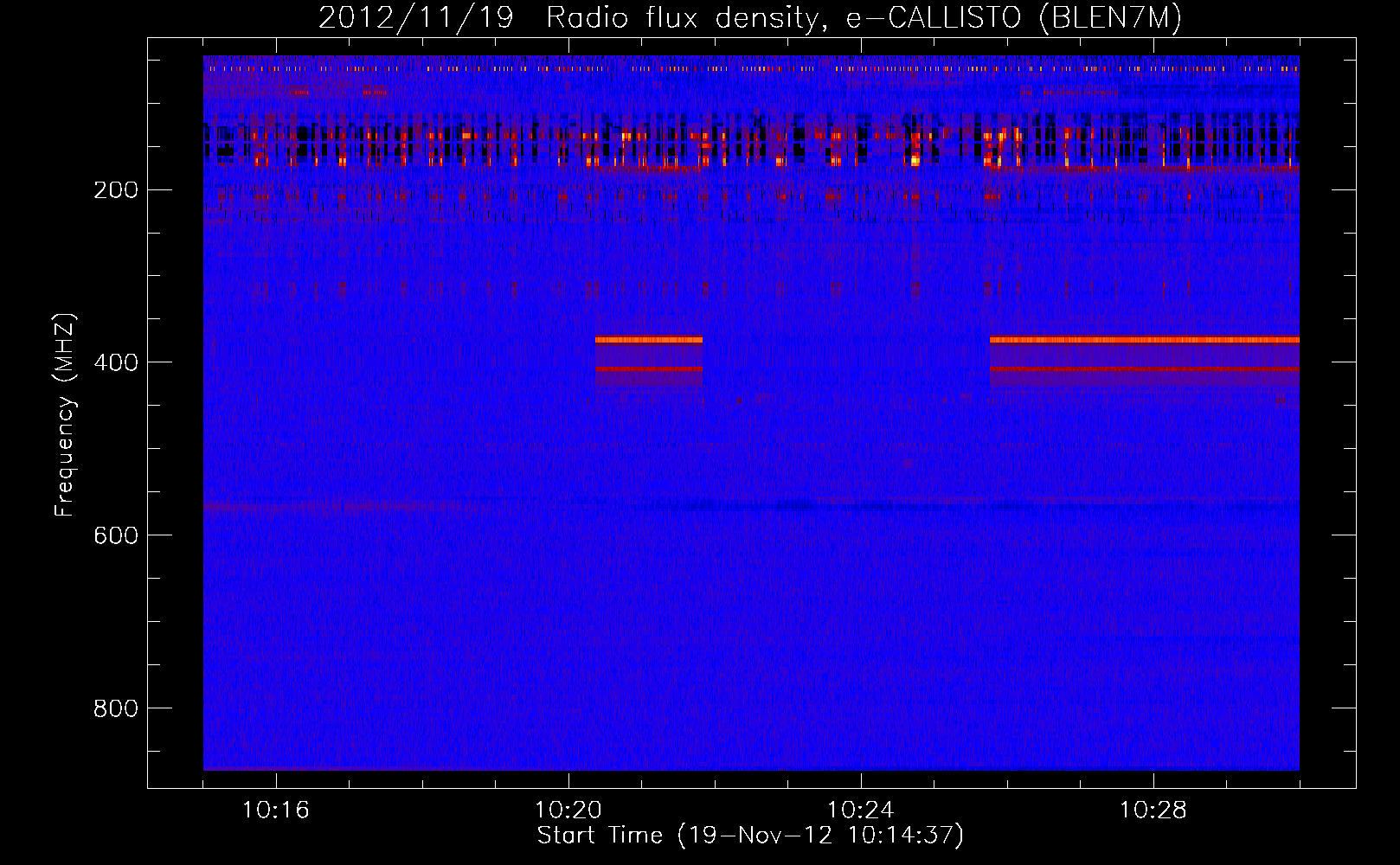The height and width of the screenshot is (865, 1400).
Task: Click the plot title '2012/11/19 Radio flux density'
Action: [750, 18]
